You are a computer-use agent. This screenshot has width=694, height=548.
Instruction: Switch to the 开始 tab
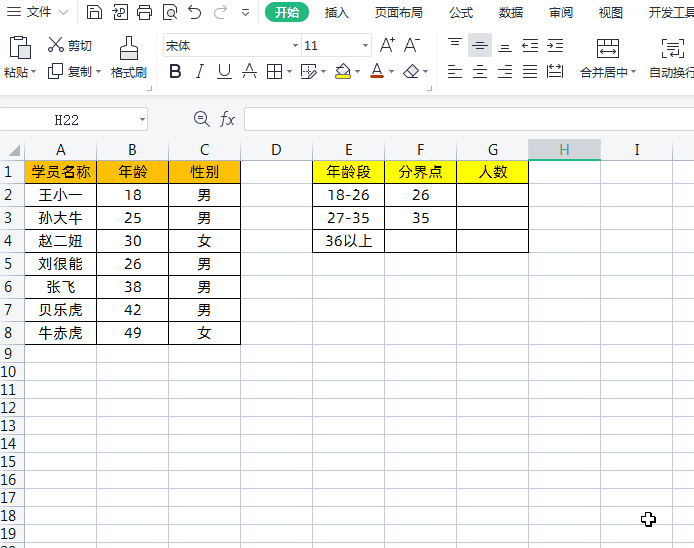[x=287, y=12]
